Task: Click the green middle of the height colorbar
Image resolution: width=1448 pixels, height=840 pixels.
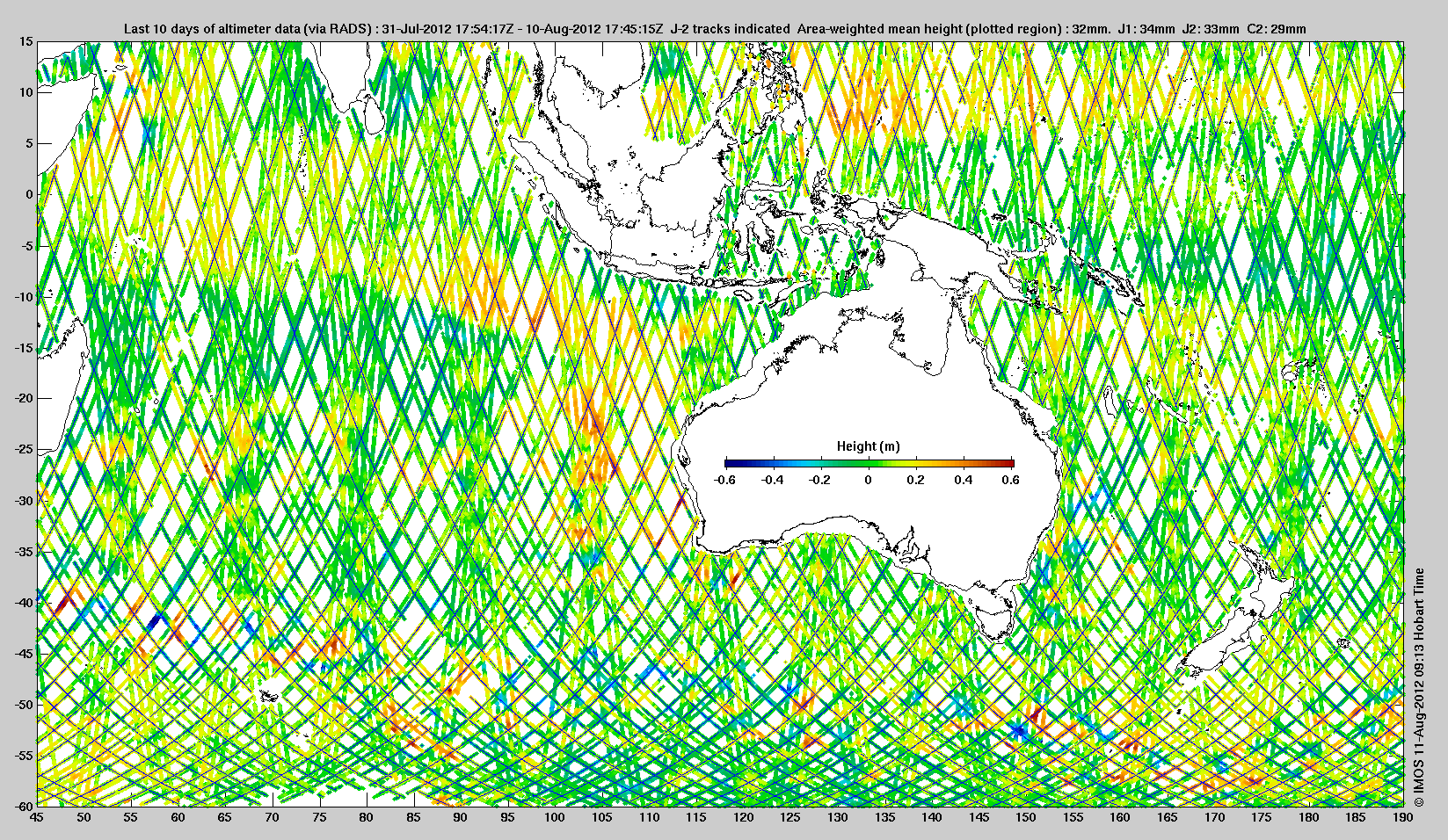Action: point(869,463)
